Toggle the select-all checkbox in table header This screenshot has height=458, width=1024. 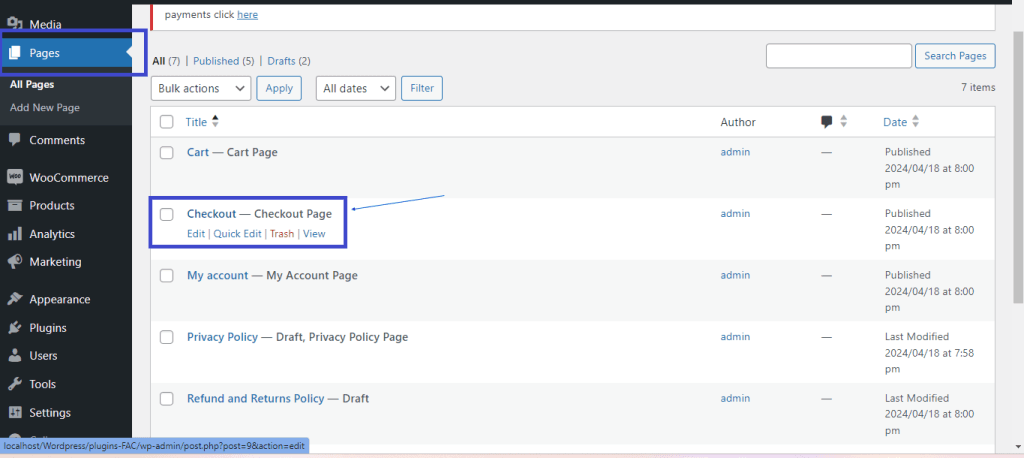(x=167, y=122)
